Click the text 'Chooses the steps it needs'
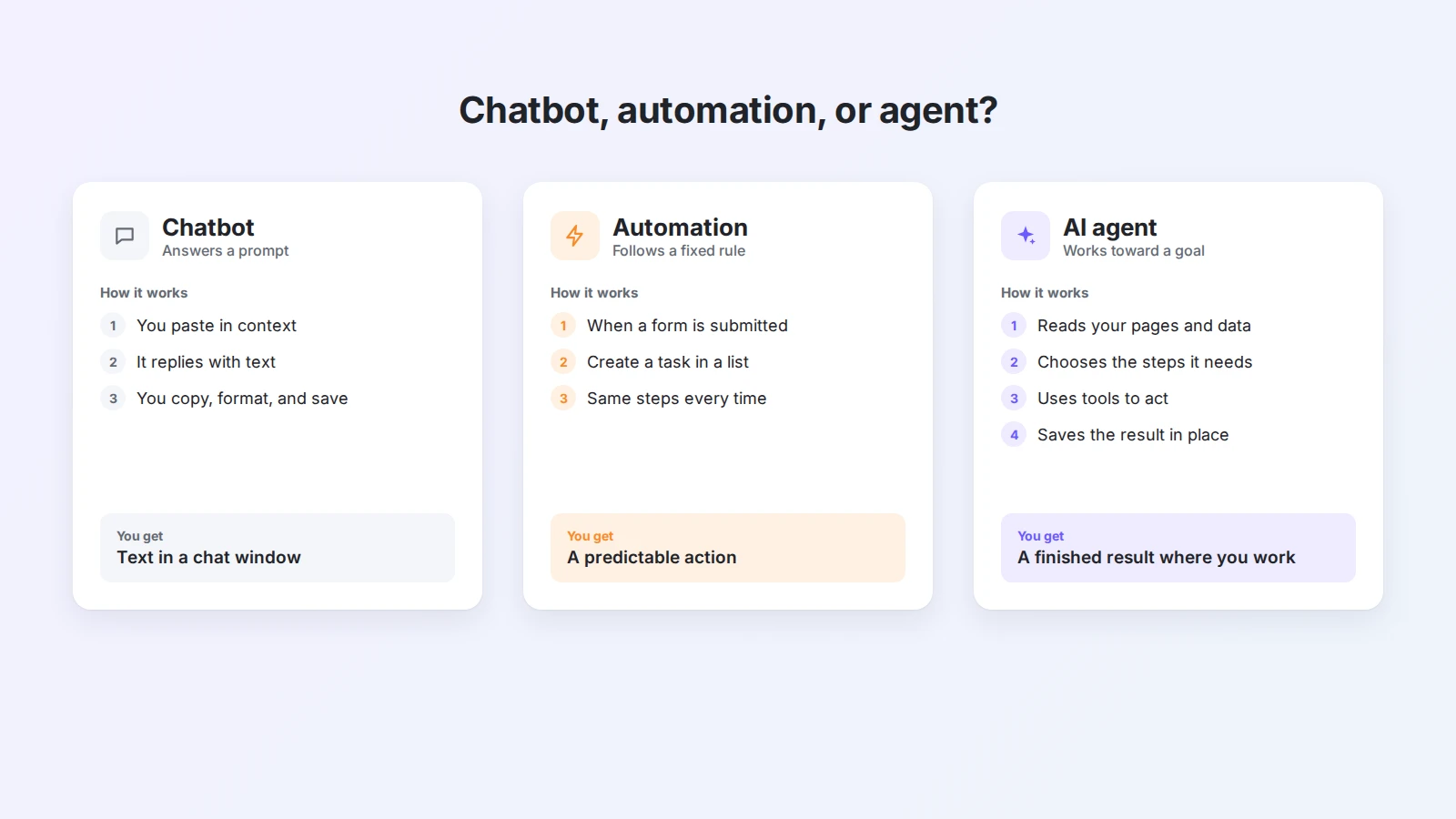The image size is (1456, 819). (1145, 362)
